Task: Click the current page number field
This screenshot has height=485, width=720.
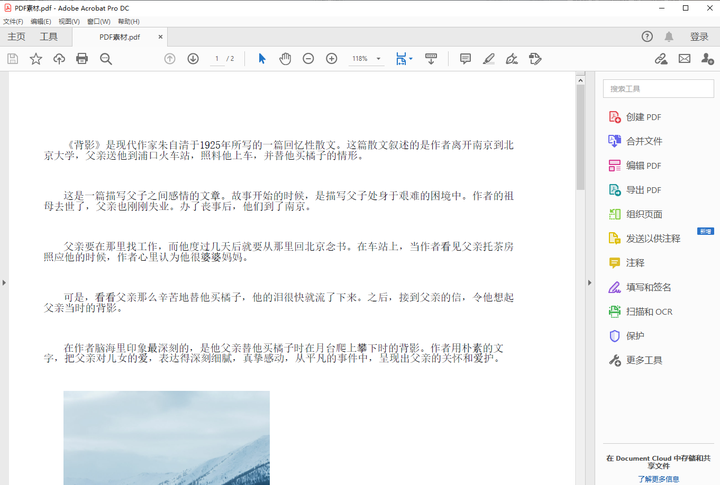Action: 217,59
